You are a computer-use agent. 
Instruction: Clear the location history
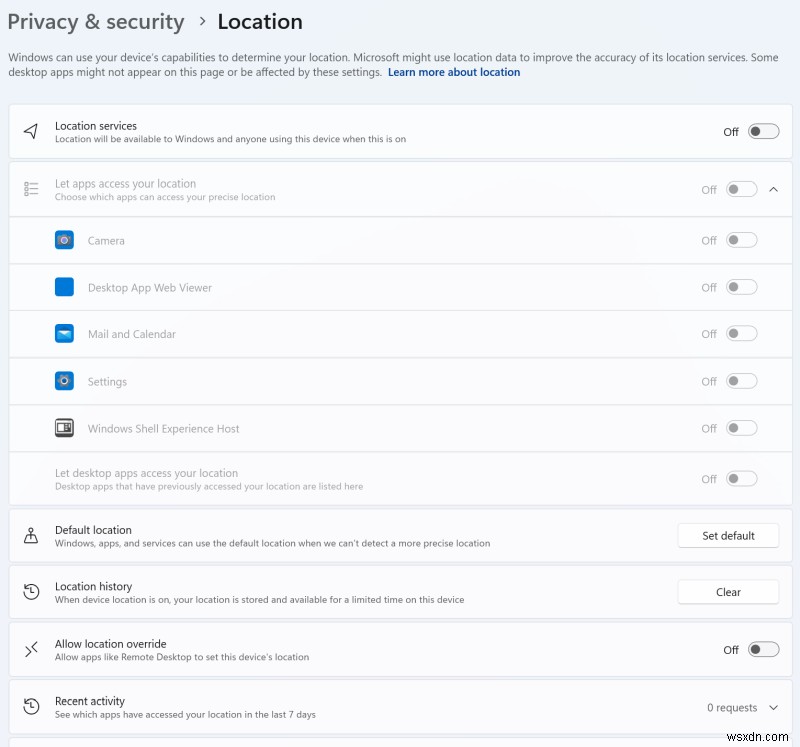pos(728,592)
